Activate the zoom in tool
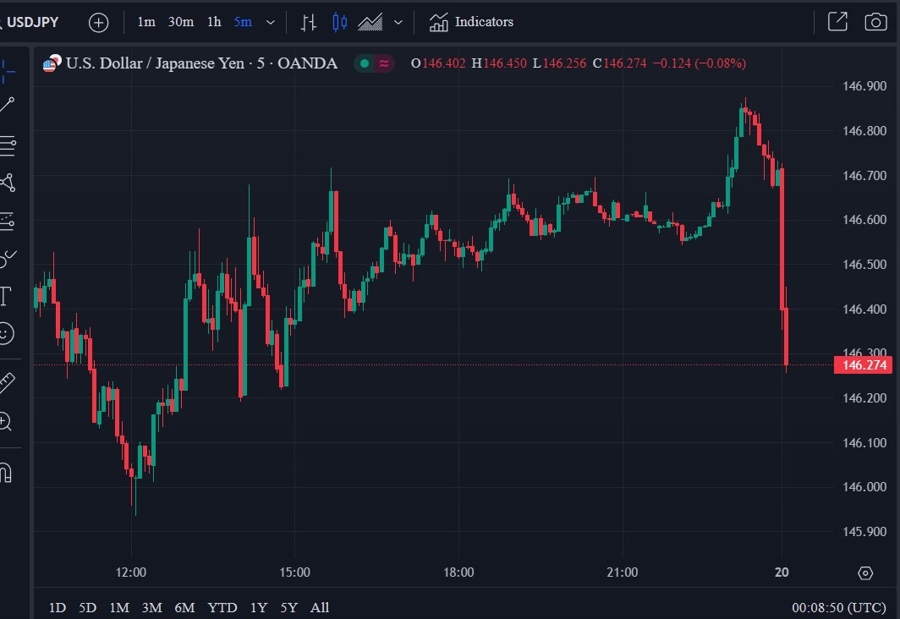 7,422
